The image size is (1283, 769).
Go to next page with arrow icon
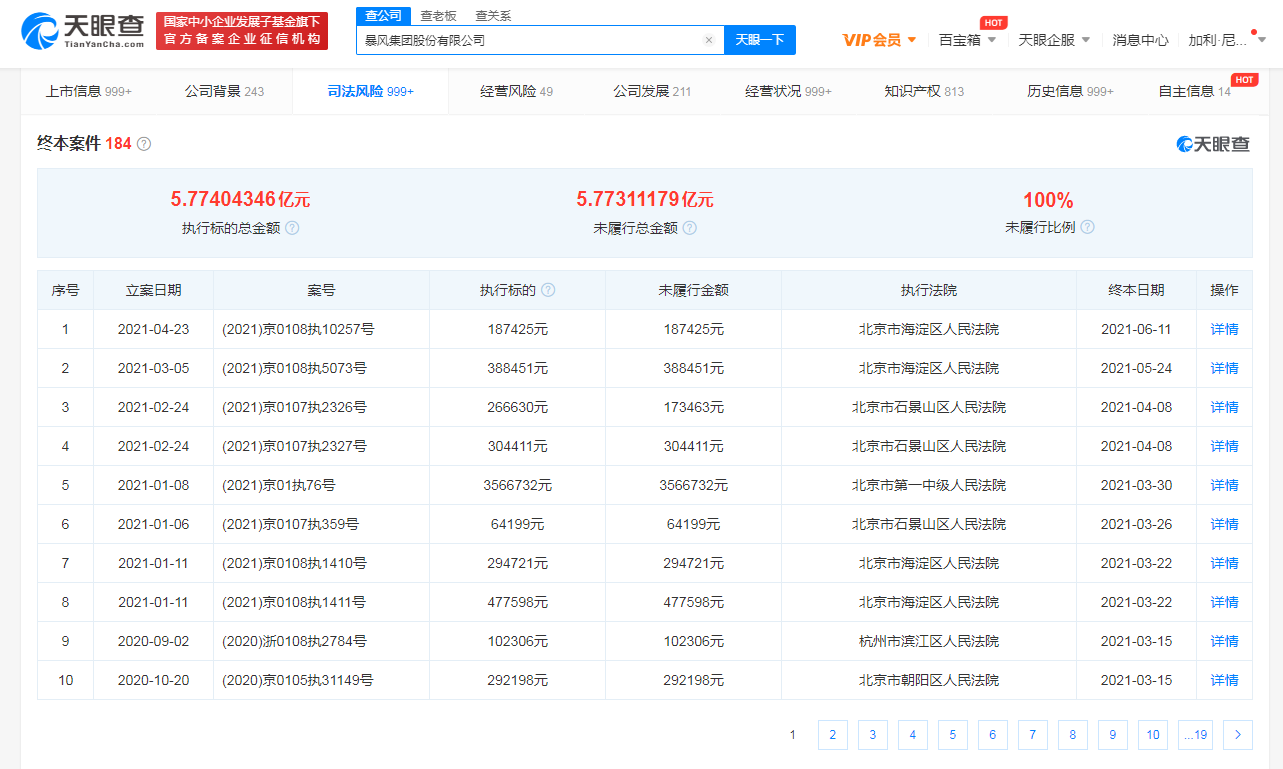pyautogui.click(x=1237, y=735)
